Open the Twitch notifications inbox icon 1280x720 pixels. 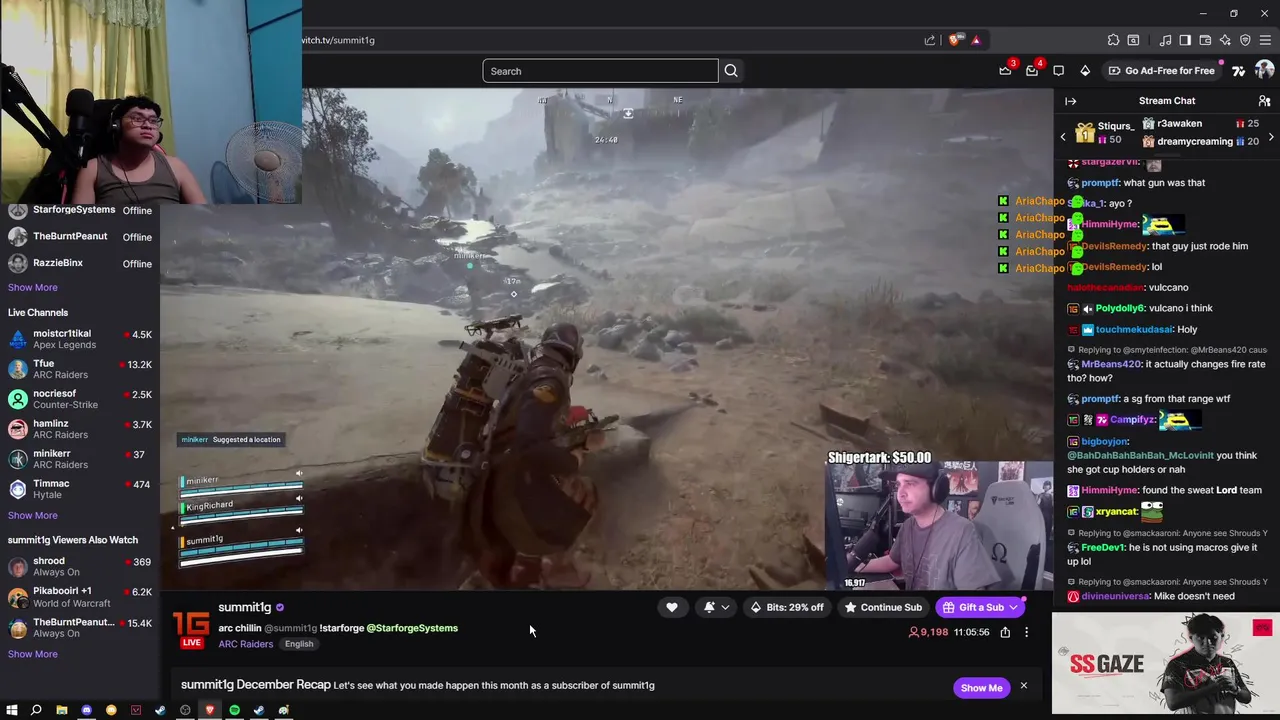coord(1032,70)
